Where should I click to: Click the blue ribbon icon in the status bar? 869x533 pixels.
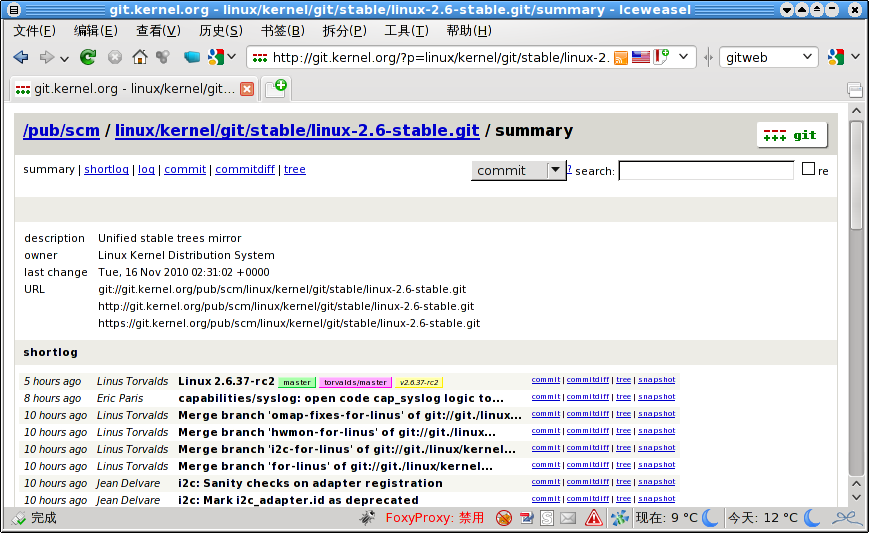(x=846, y=517)
